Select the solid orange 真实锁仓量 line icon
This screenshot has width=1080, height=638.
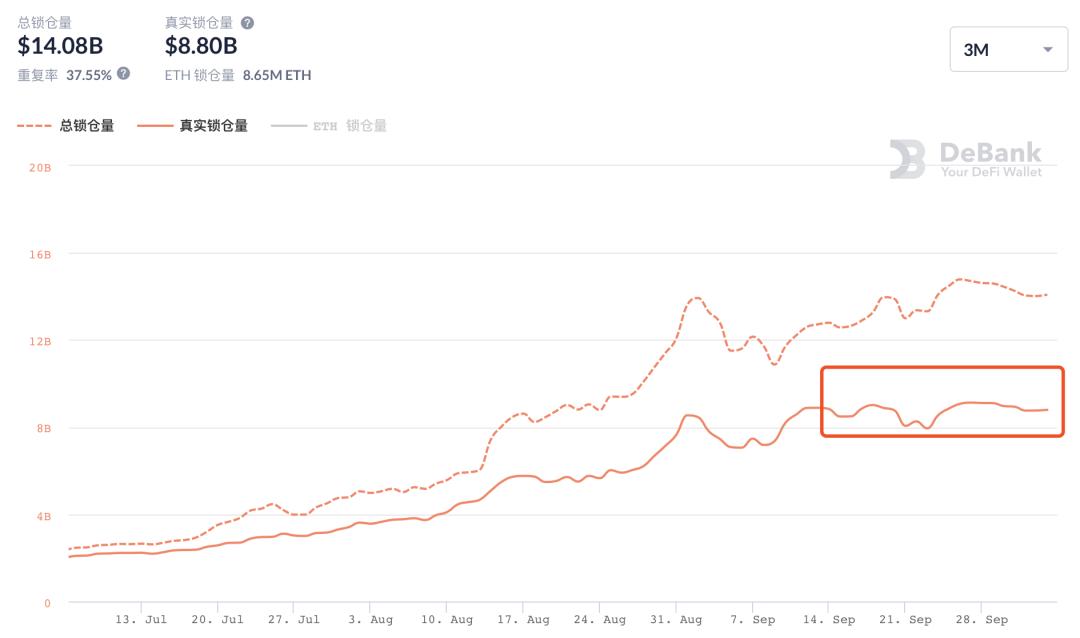(x=155, y=125)
